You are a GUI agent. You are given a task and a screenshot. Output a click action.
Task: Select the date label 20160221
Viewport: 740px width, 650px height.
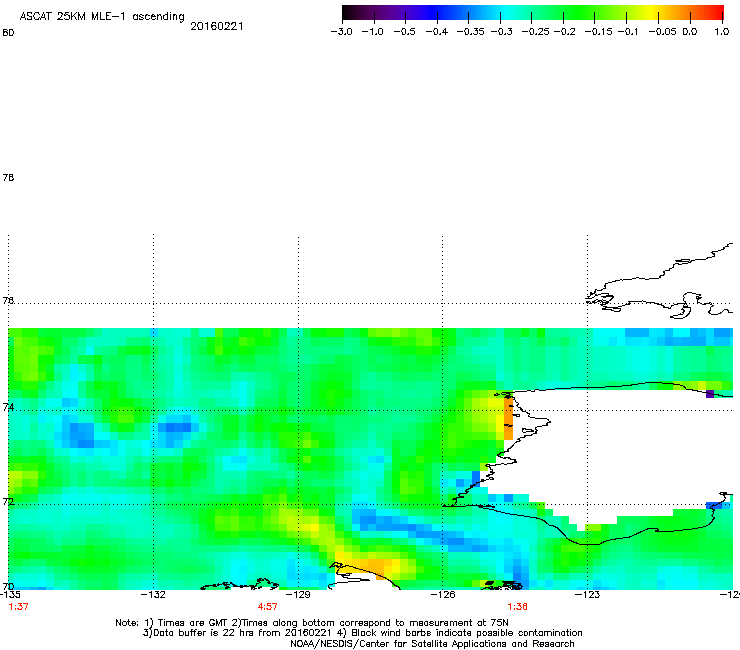[217, 26]
